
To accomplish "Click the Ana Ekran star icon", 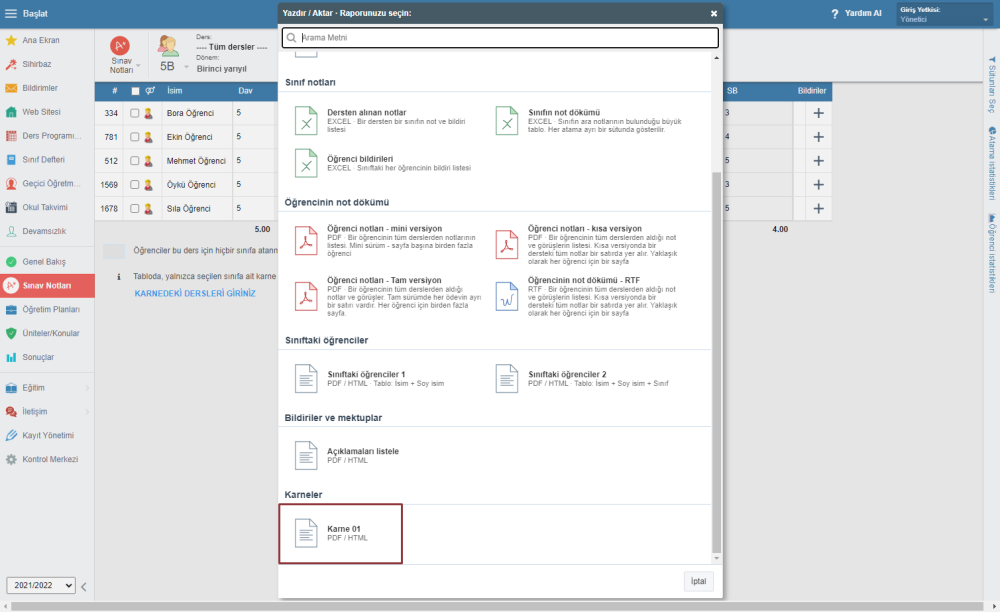I will [x=11, y=40].
